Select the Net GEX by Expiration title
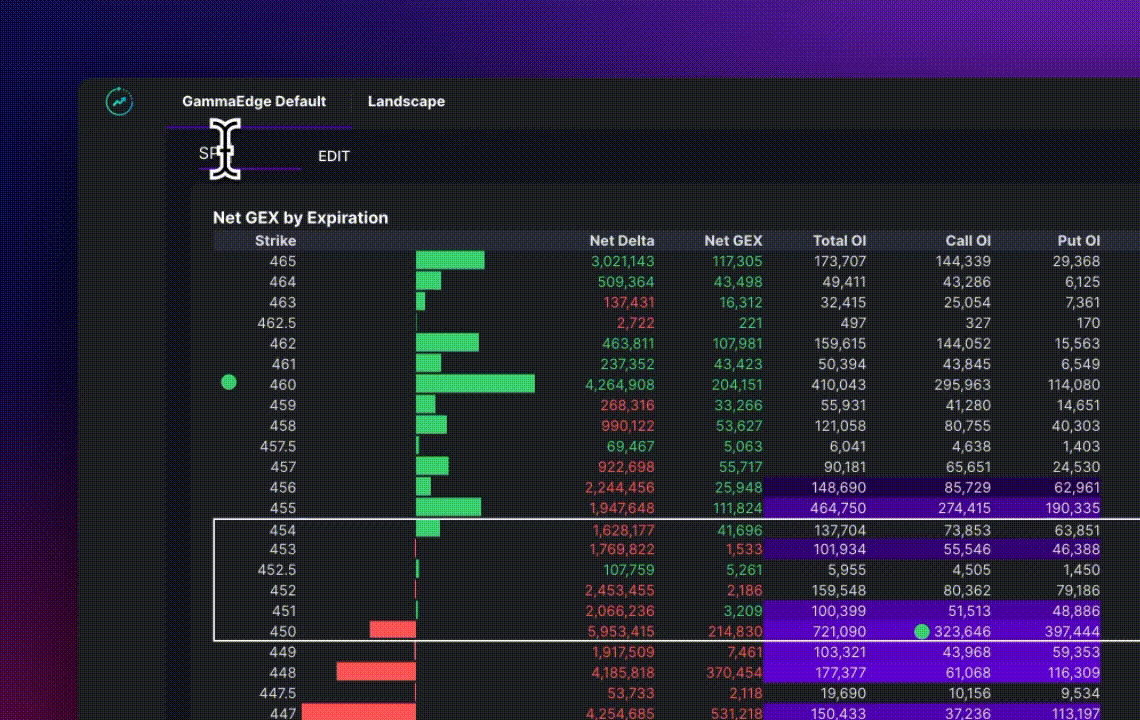 [x=300, y=217]
